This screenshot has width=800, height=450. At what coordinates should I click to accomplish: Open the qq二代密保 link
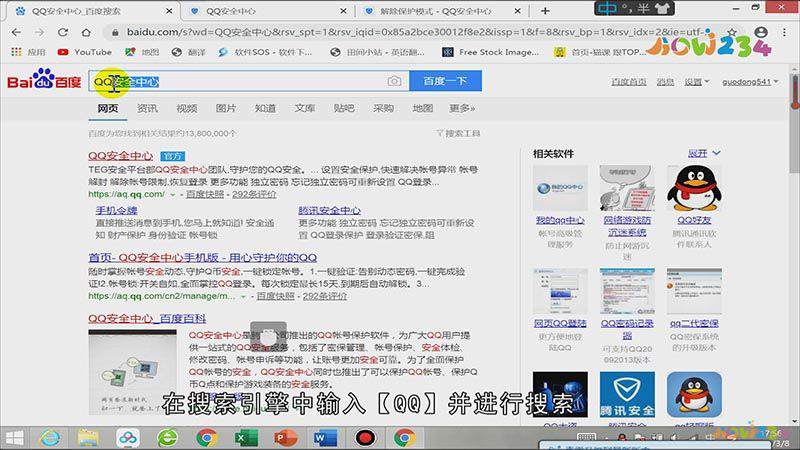pos(694,323)
